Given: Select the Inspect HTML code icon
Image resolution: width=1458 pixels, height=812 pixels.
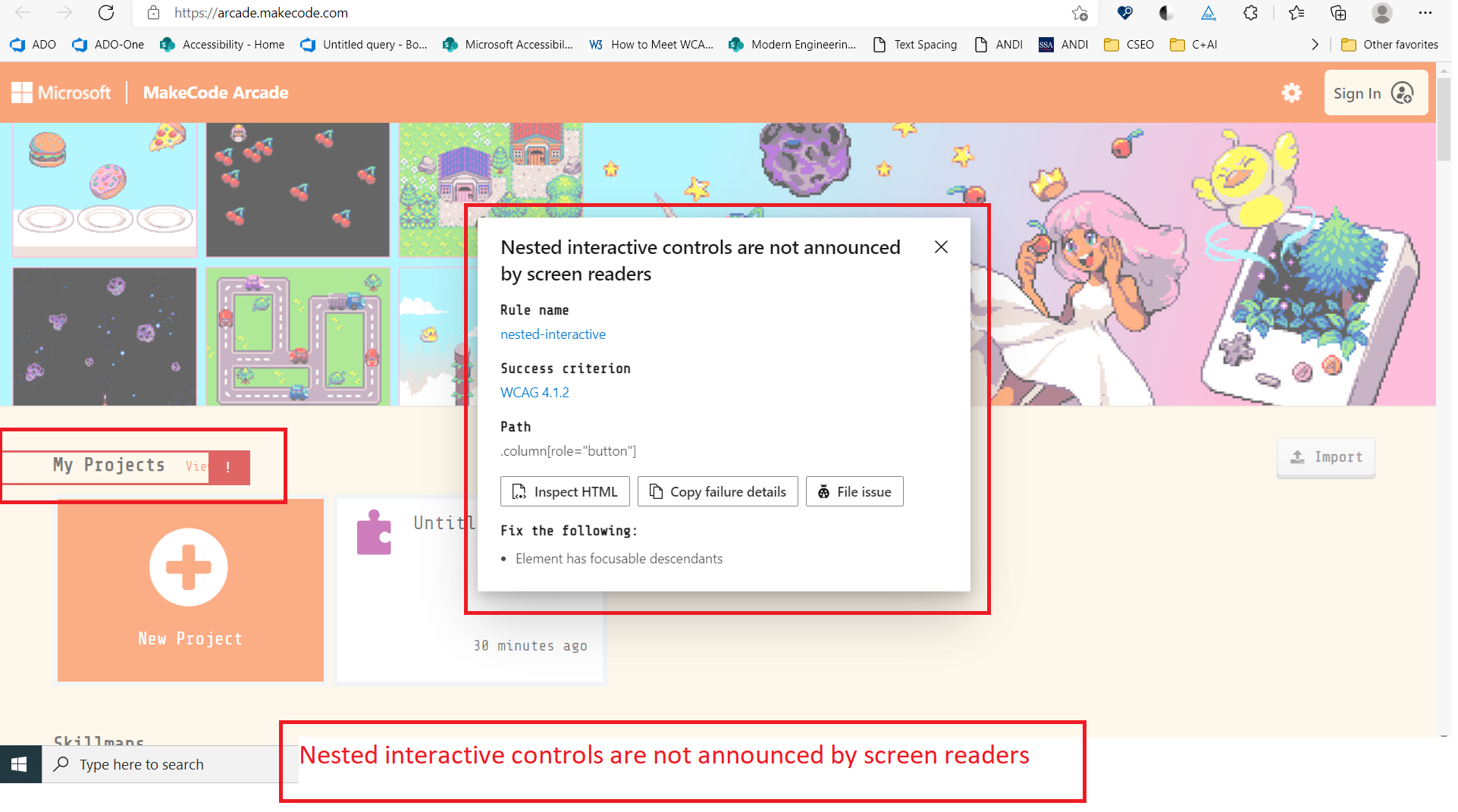Looking at the screenshot, I should [x=518, y=491].
